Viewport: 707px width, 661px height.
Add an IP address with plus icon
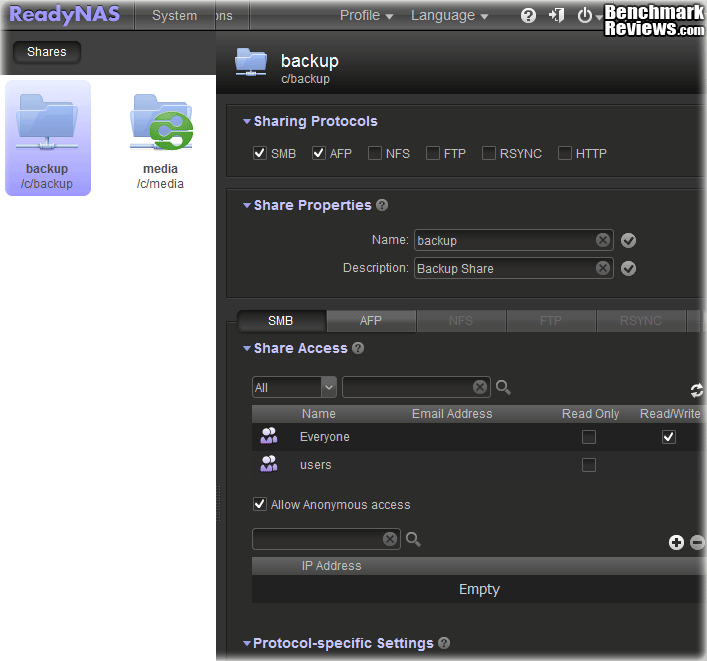(x=676, y=542)
